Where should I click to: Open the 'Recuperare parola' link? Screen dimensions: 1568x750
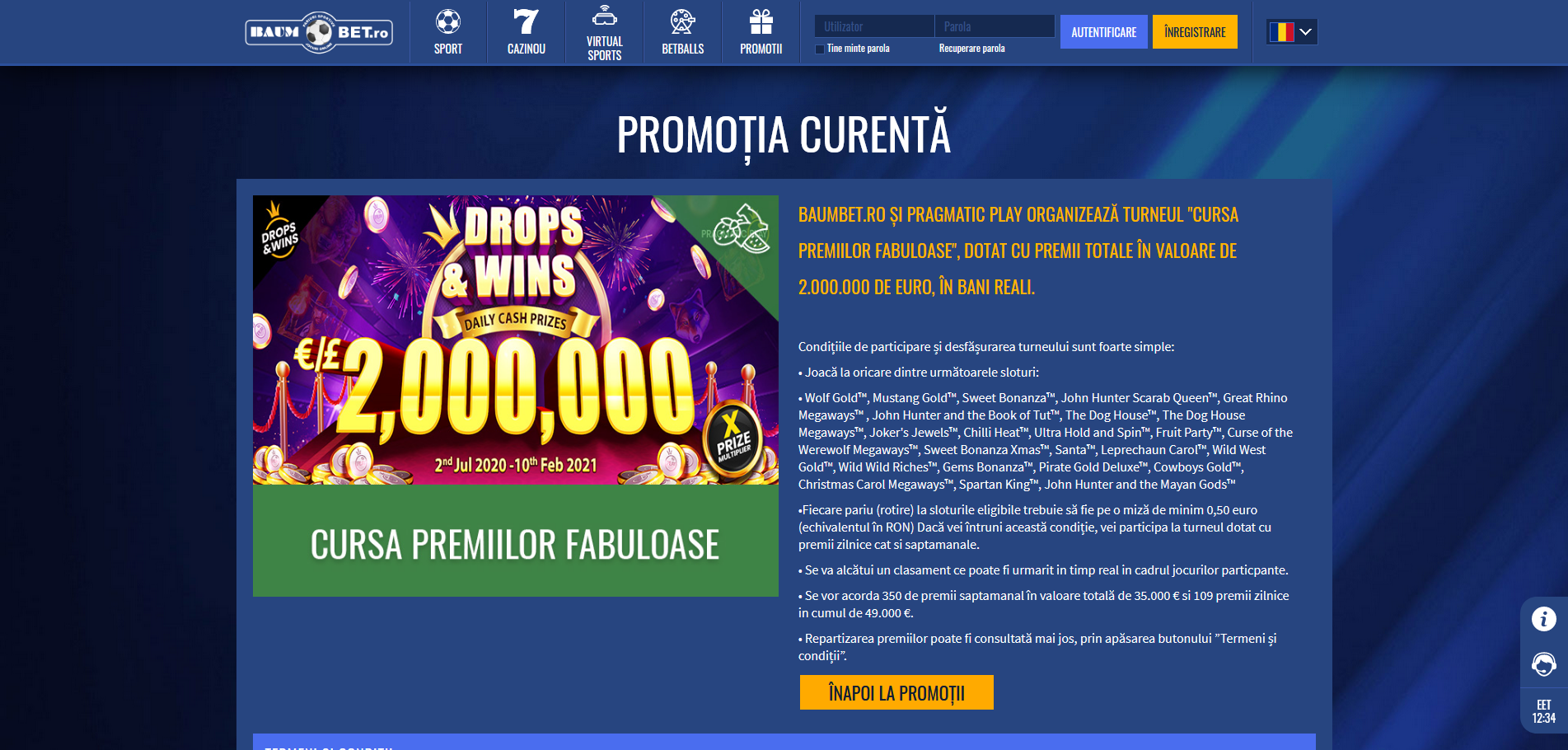[971, 49]
